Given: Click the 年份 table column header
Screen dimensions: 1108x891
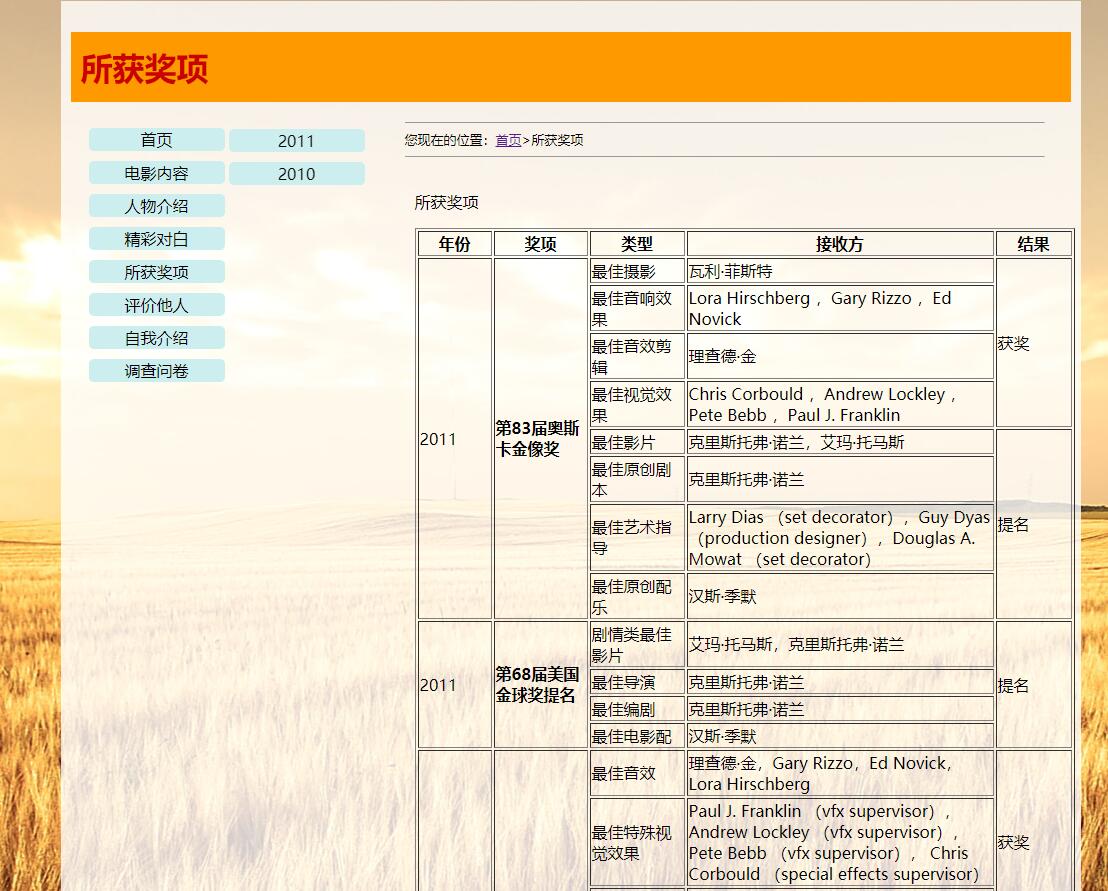Looking at the screenshot, I should [x=454, y=244].
